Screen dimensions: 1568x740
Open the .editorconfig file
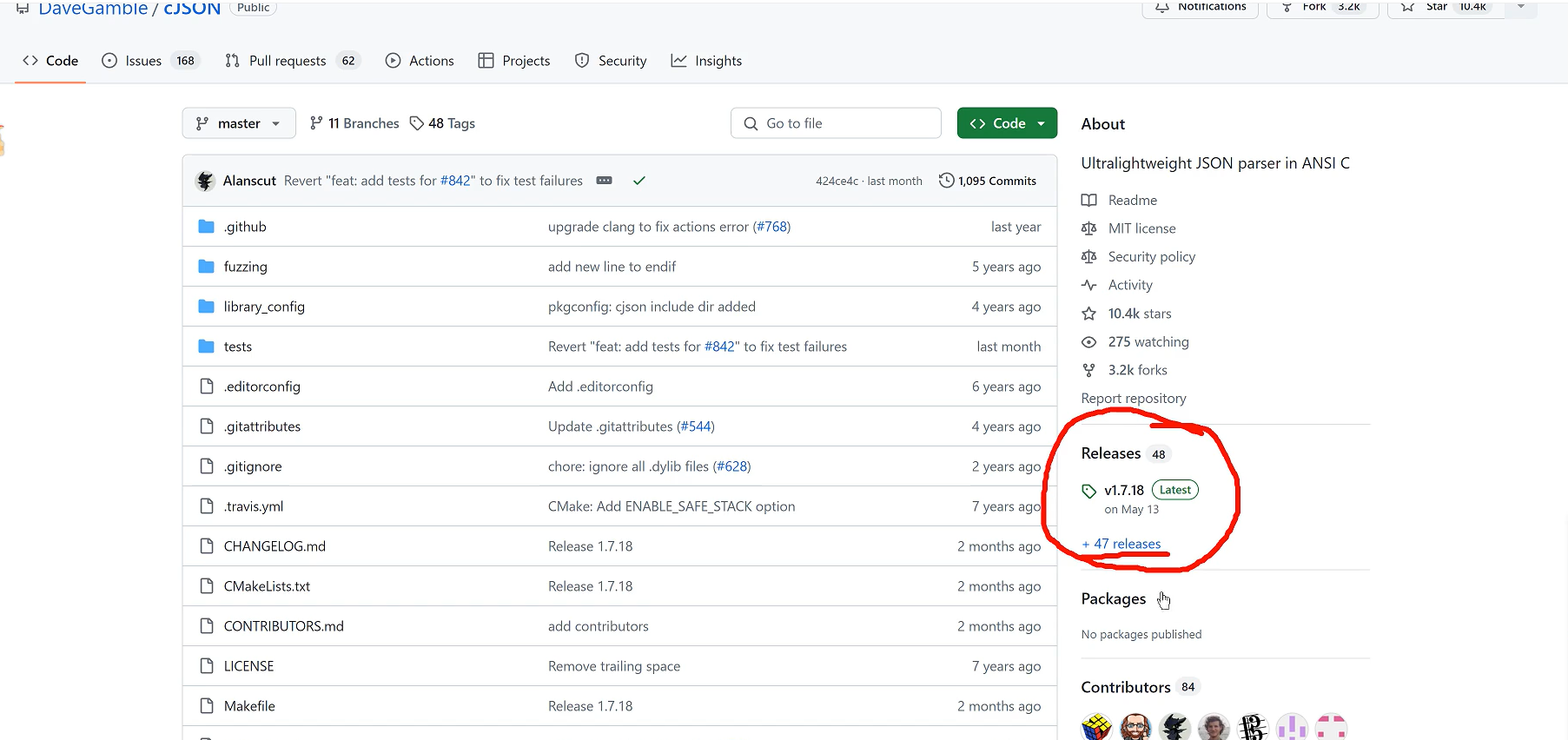point(262,387)
